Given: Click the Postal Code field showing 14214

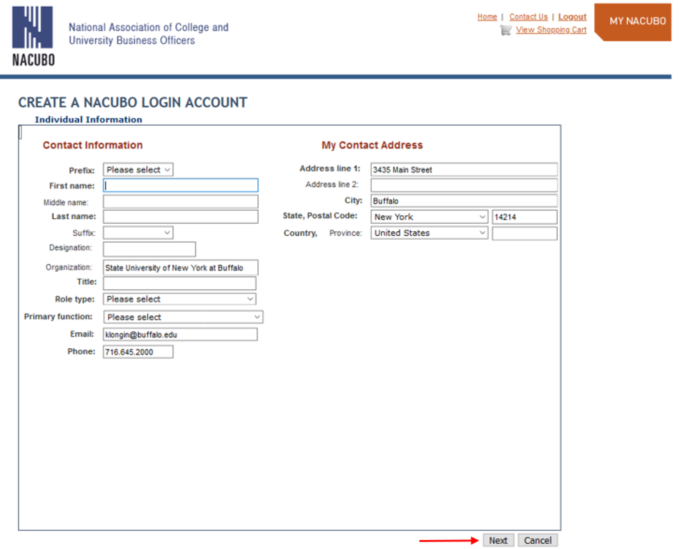Looking at the screenshot, I should (524, 217).
